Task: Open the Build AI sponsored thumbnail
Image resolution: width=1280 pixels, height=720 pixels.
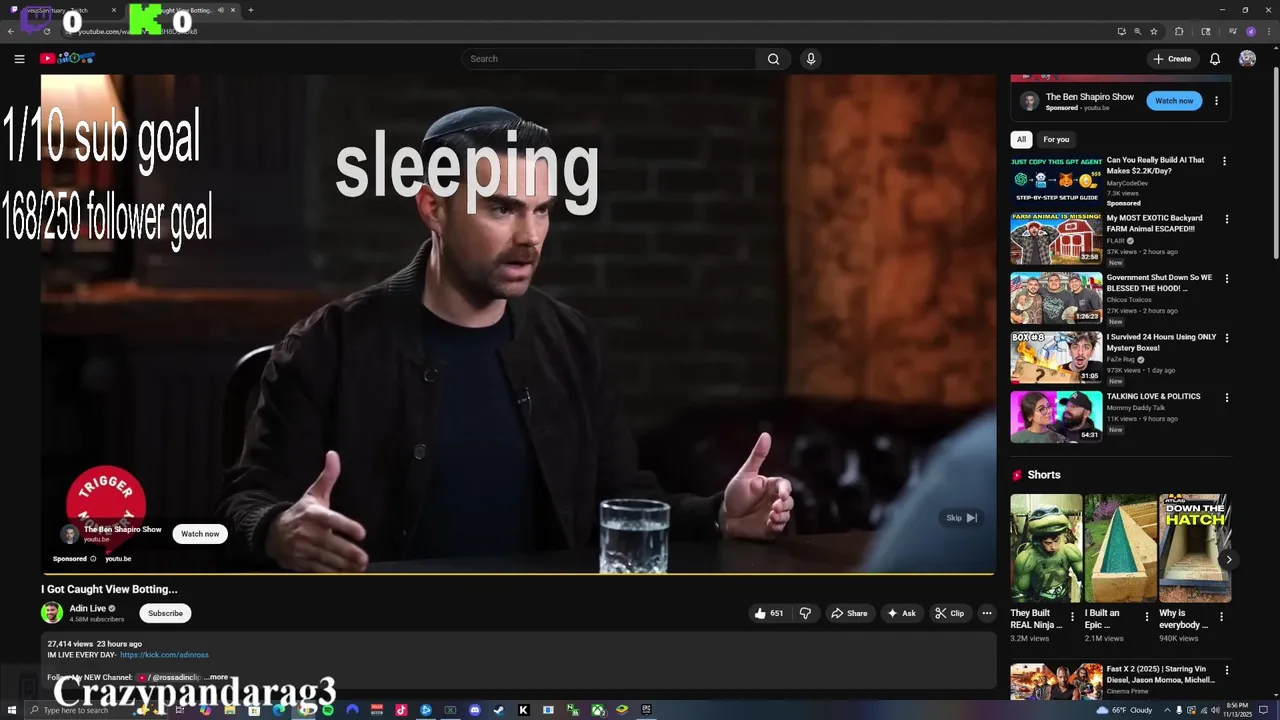Action: click(x=1056, y=180)
